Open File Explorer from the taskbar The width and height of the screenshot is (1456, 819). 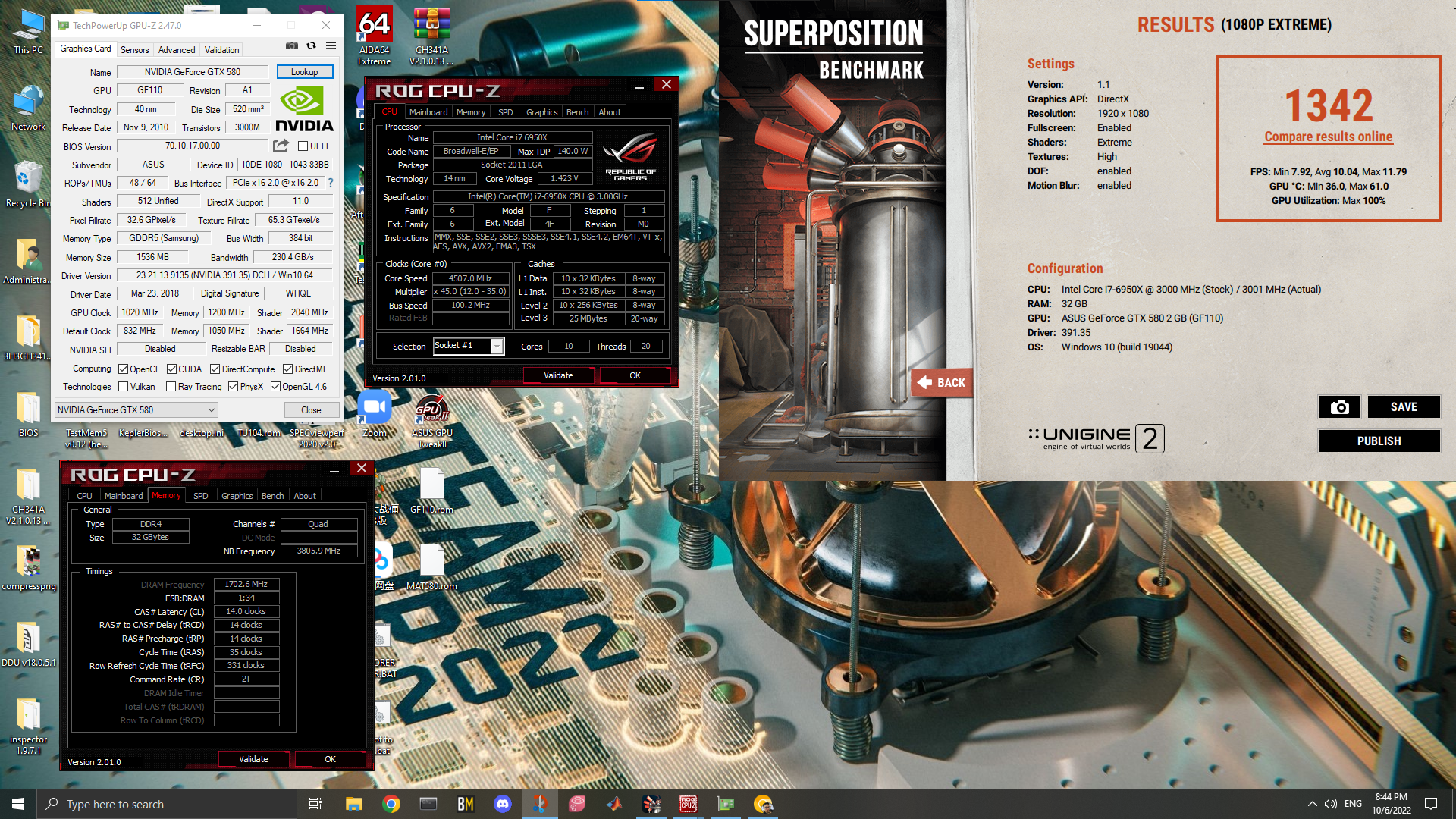coord(354,804)
